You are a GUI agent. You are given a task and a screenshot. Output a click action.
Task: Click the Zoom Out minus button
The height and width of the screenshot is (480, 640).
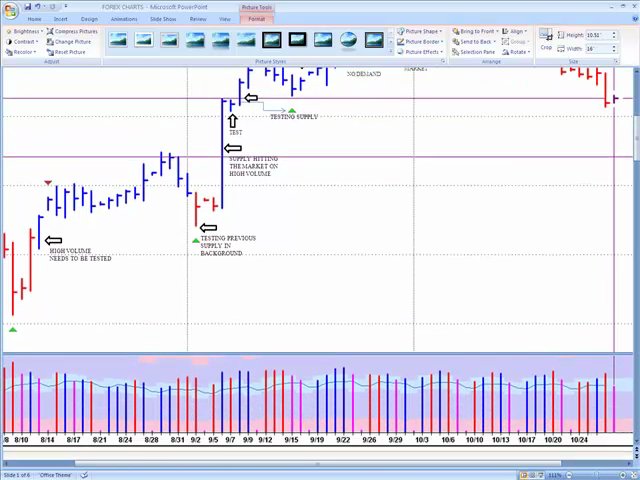click(x=569, y=475)
